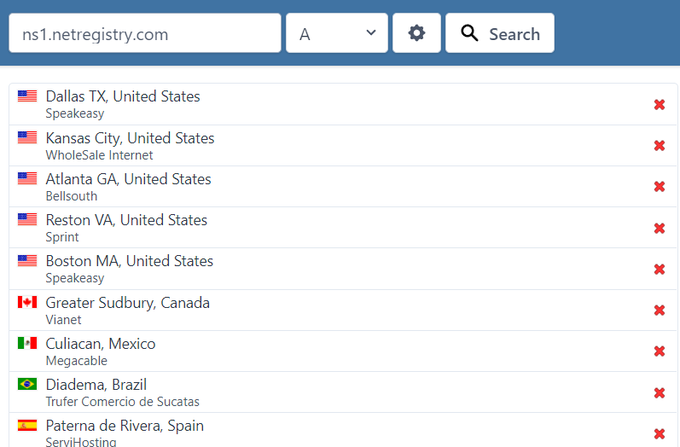Click the red X status for Boston MA
Image resolution: width=680 pixels, height=447 pixels.
pyautogui.click(x=659, y=269)
